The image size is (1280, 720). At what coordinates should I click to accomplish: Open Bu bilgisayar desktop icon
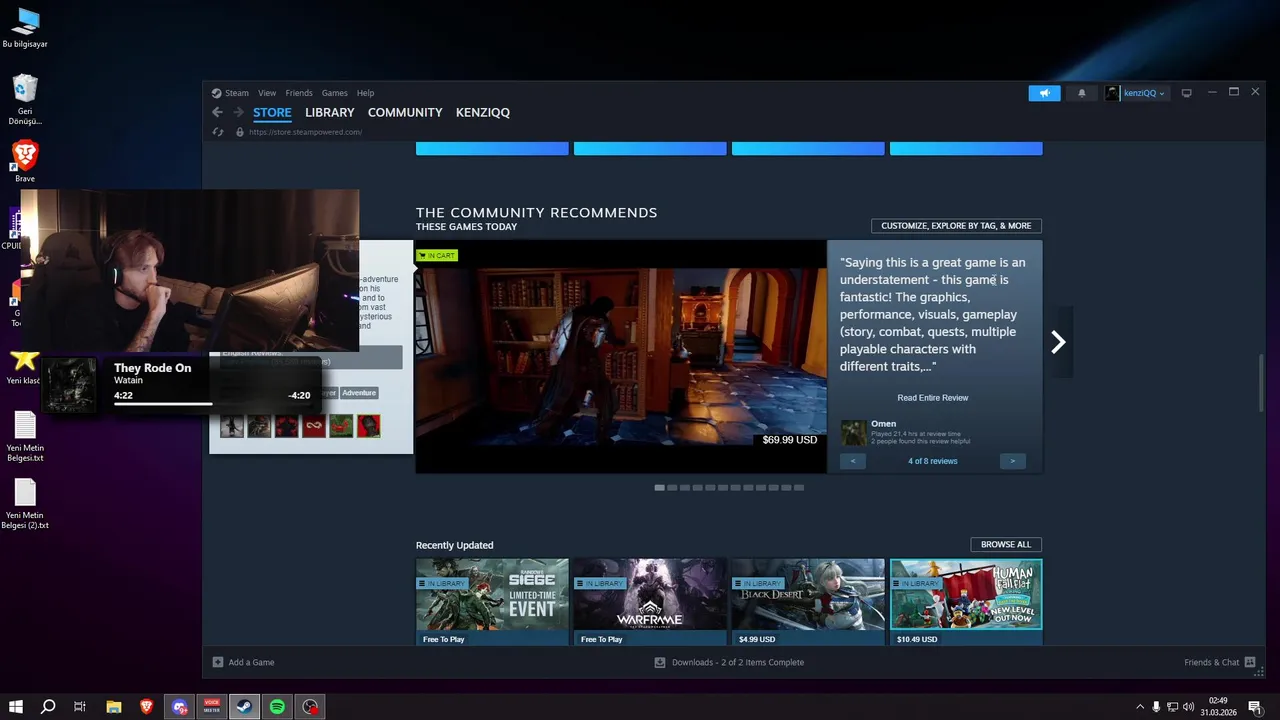[x=25, y=28]
